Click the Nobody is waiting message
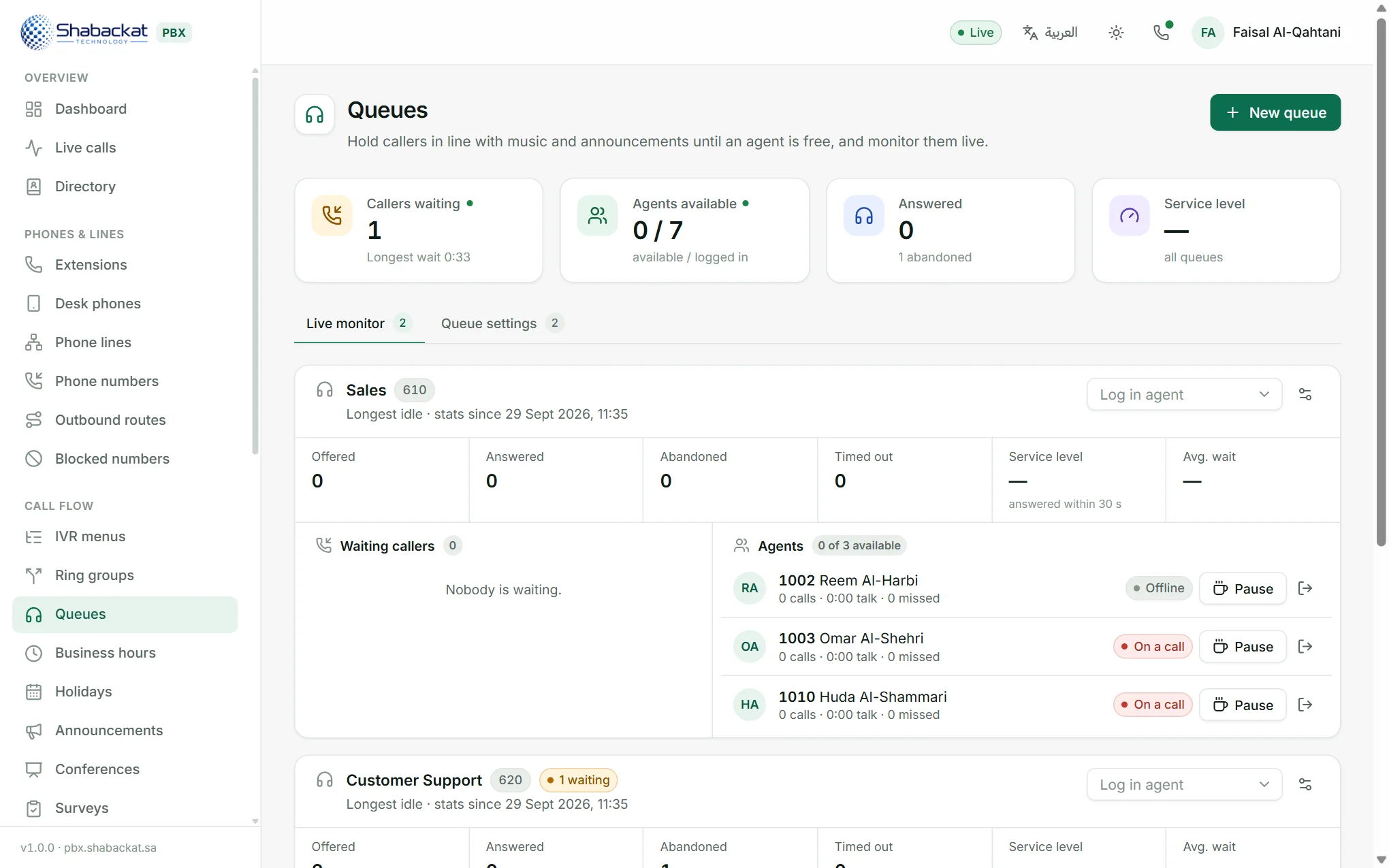Screen dimensions: 1389x868 click(503, 590)
